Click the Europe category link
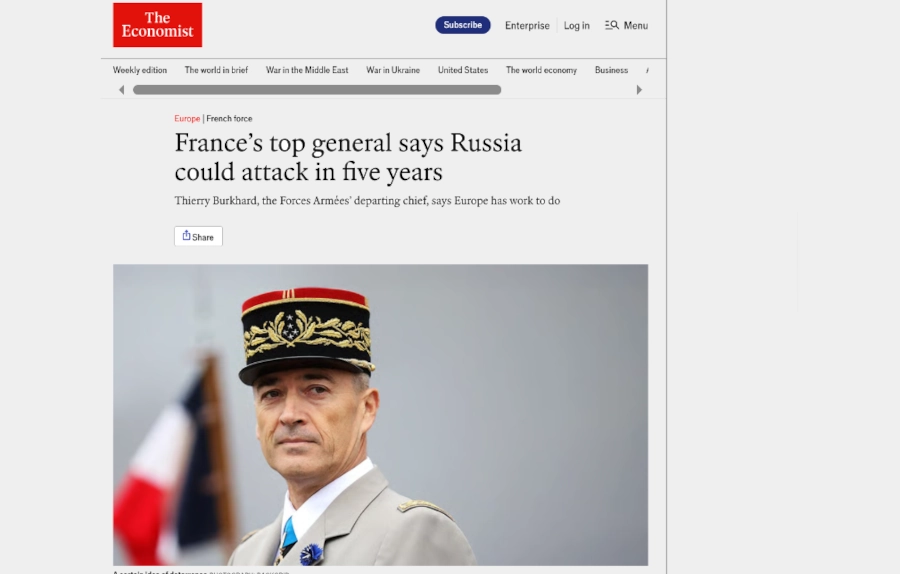This screenshot has width=900, height=574. [187, 119]
